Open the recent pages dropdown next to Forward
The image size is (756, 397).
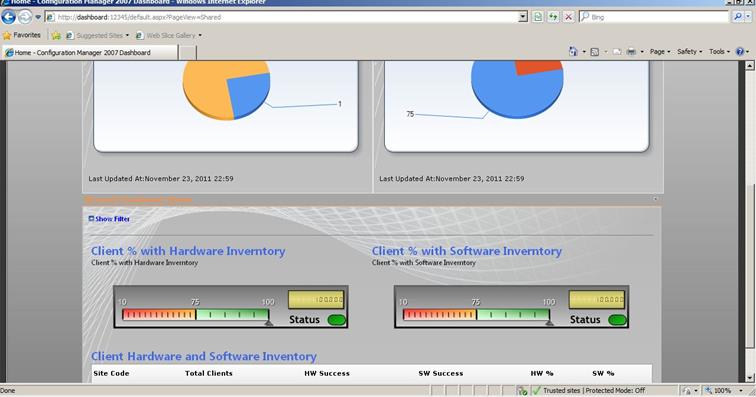pyautogui.click(x=38, y=17)
